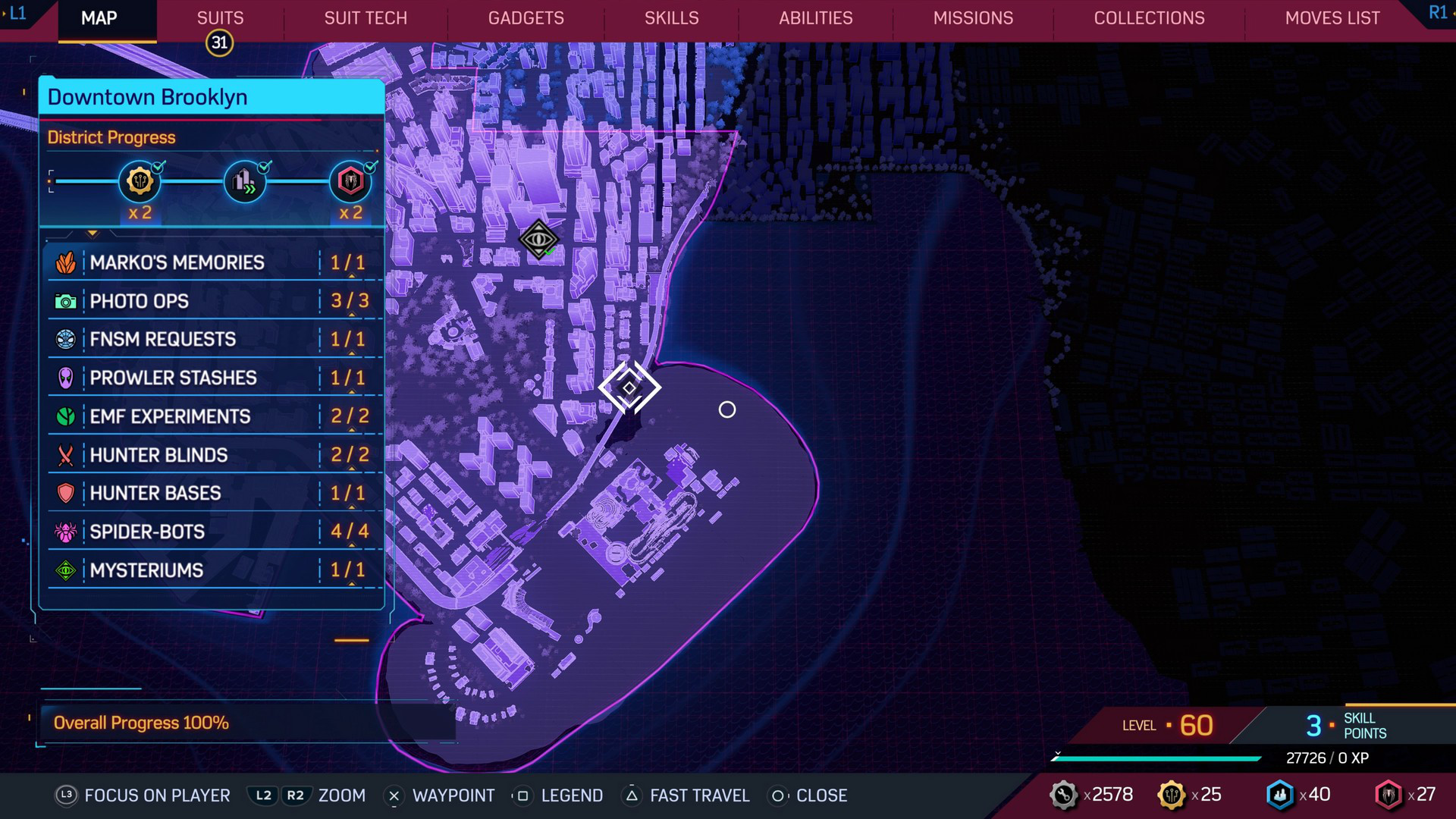
Task: Click the EMF Experiments green icon
Action: (x=66, y=416)
